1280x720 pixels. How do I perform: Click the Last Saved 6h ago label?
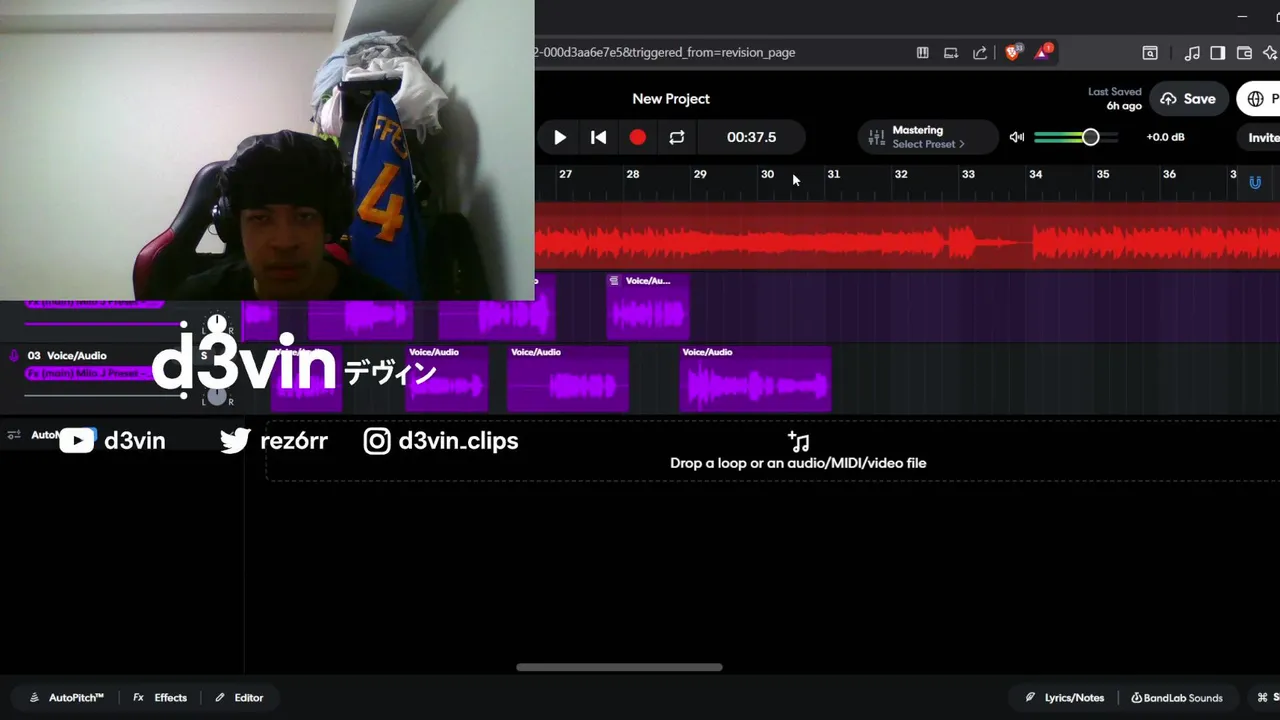[x=1114, y=98]
